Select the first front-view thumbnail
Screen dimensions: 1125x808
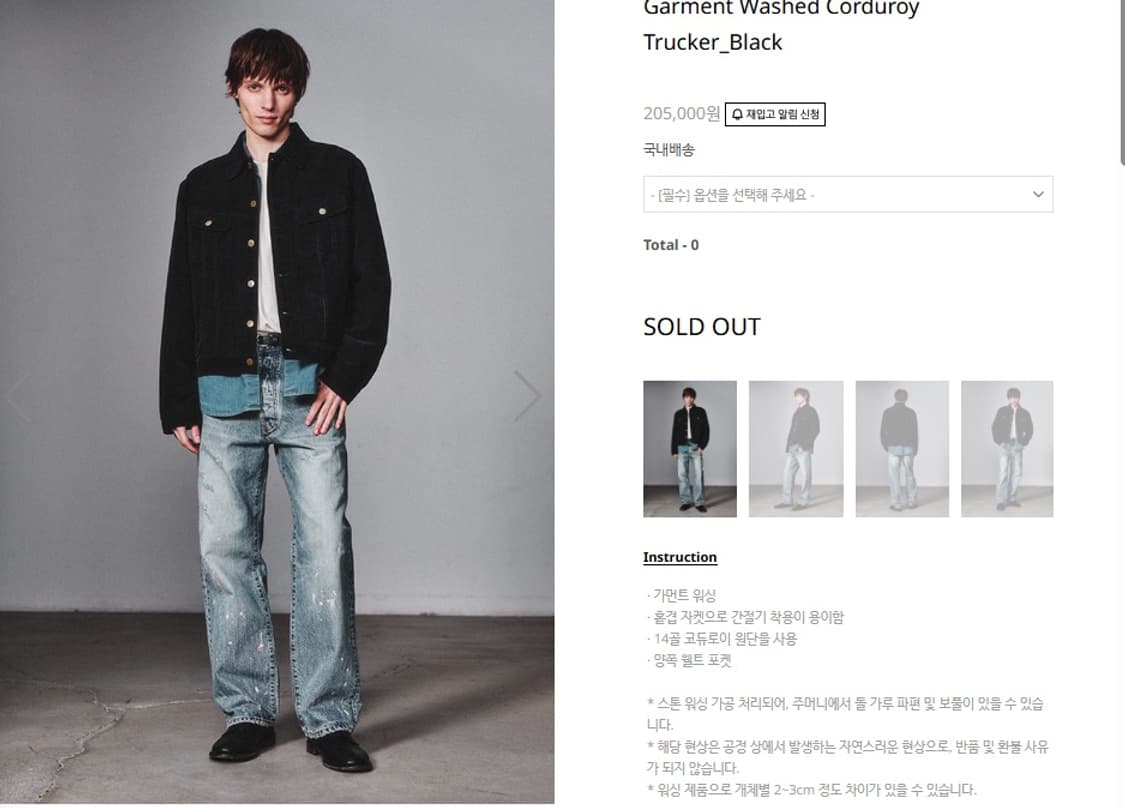(690, 448)
